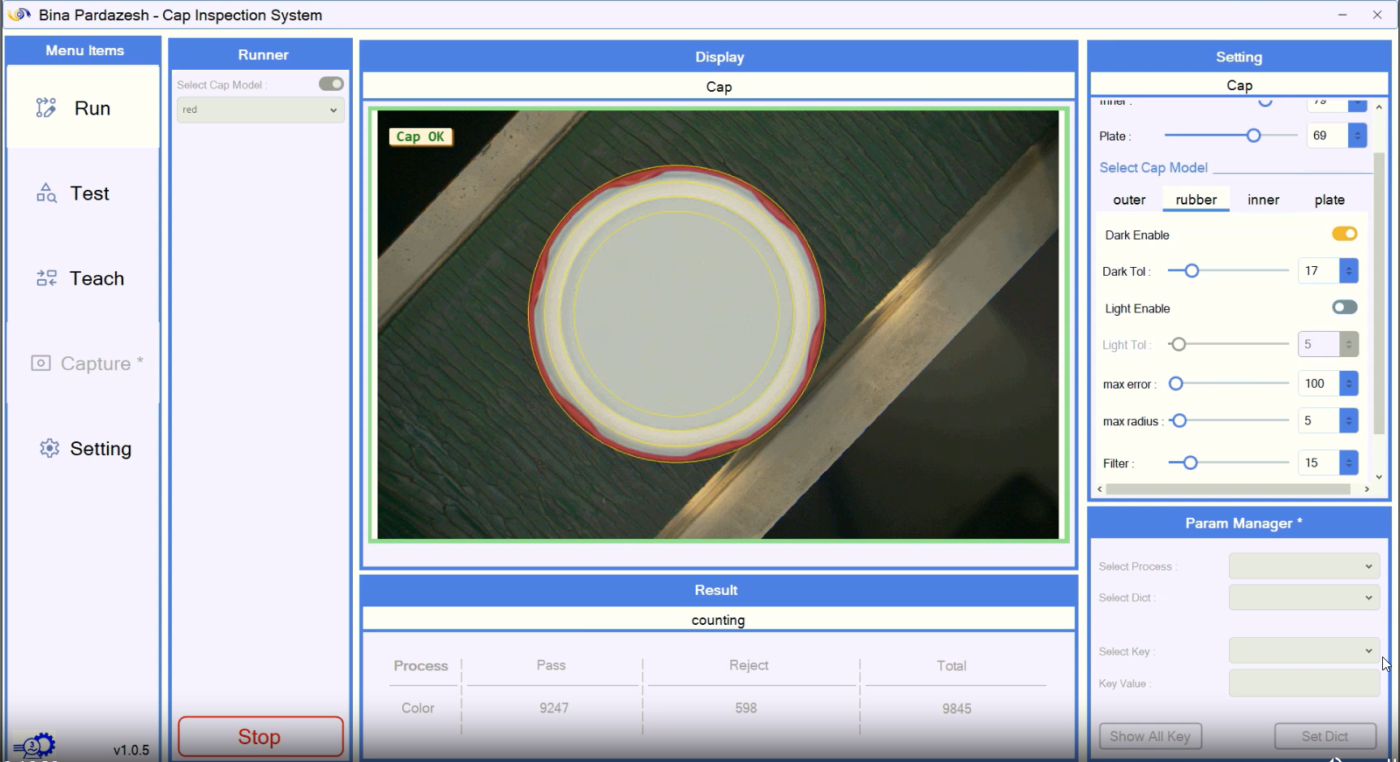This screenshot has height=762, width=1400.
Task: Open the Select Key dropdown
Action: point(1303,651)
